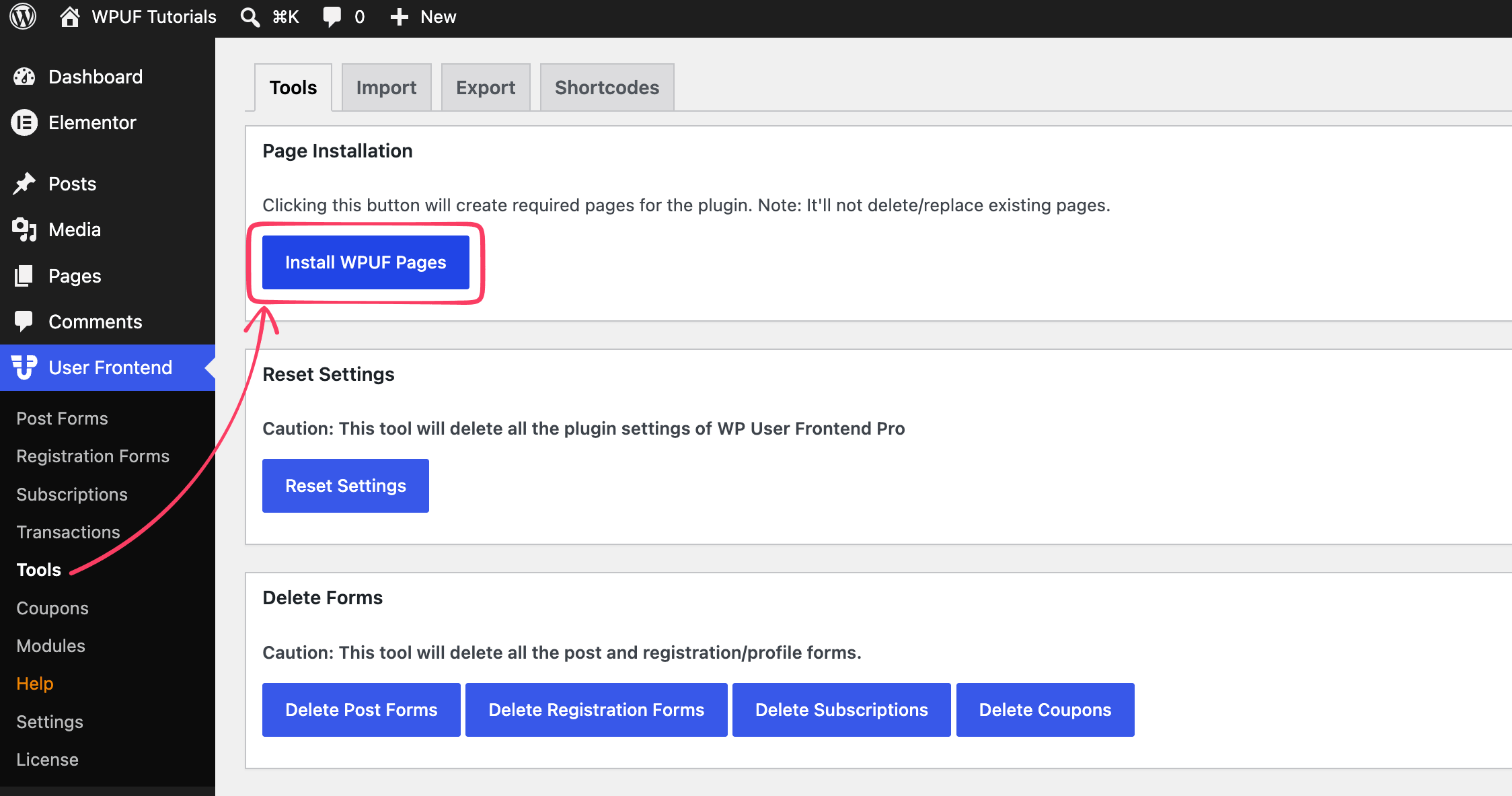Click the WPUF Tutorials site name
The image size is (1512, 796).
[x=154, y=17]
